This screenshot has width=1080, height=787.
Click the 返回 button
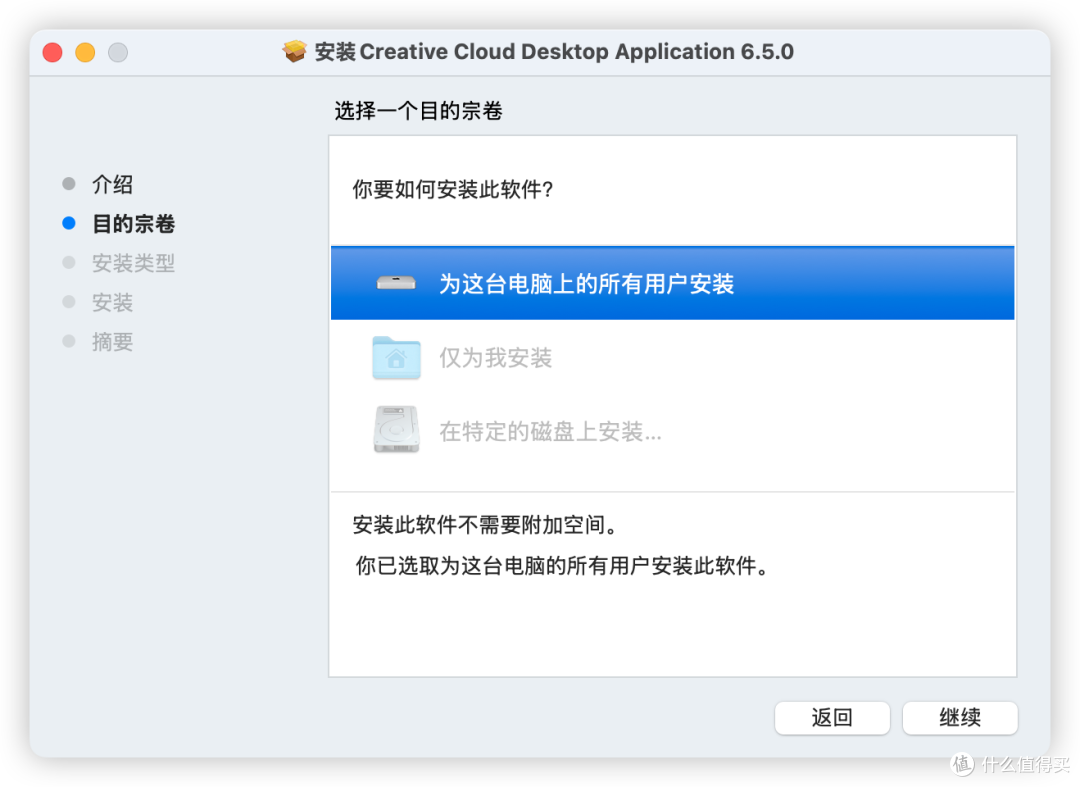(832, 717)
